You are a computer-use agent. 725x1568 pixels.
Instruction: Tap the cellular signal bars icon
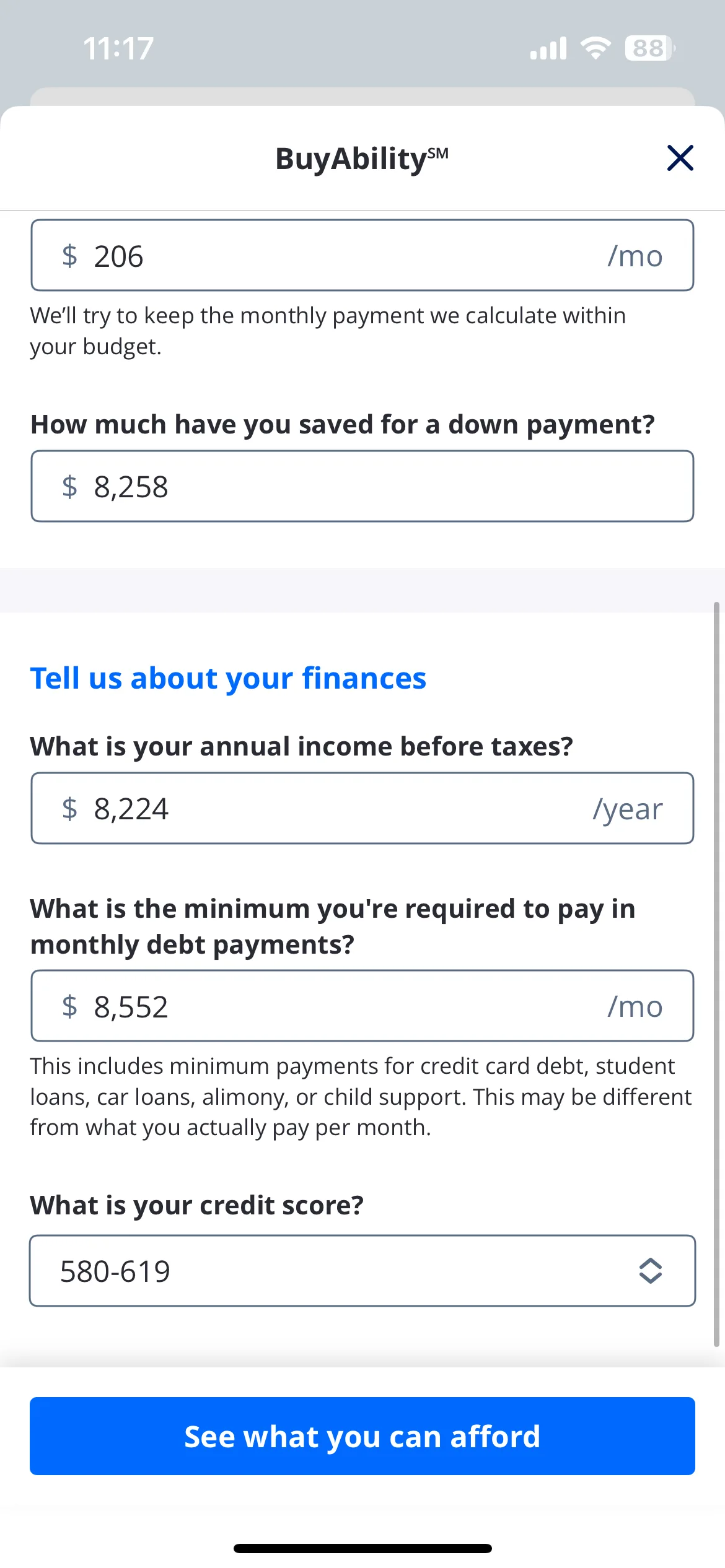point(548,48)
